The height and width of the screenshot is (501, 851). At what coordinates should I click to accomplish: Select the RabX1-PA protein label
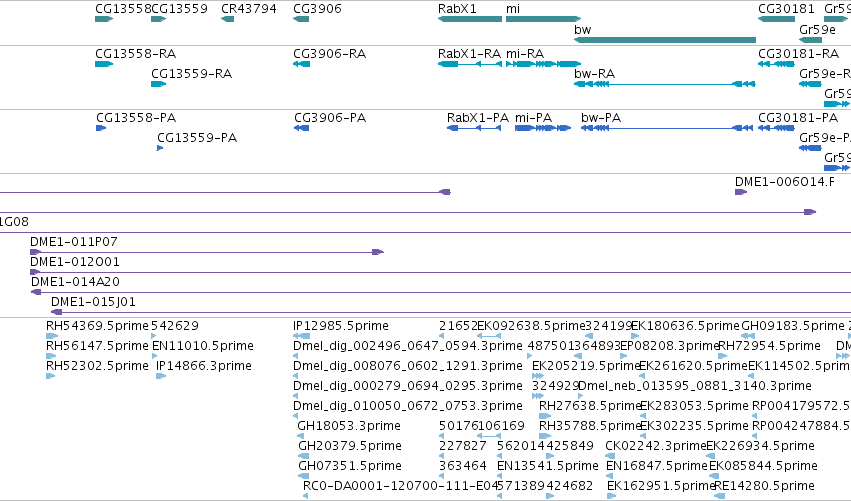pos(478,118)
